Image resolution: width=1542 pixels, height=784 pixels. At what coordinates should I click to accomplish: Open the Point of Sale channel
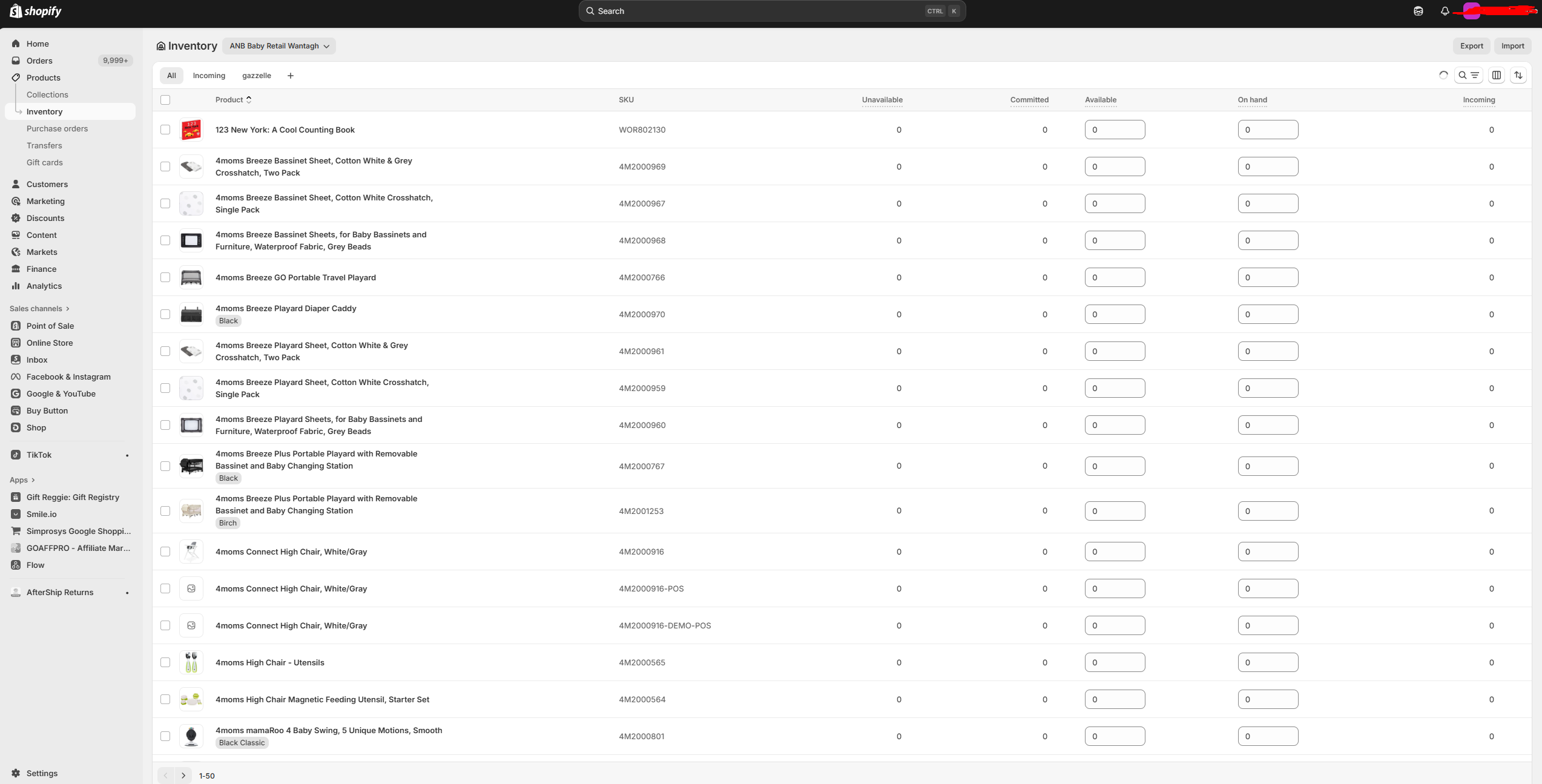[x=50, y=326]
